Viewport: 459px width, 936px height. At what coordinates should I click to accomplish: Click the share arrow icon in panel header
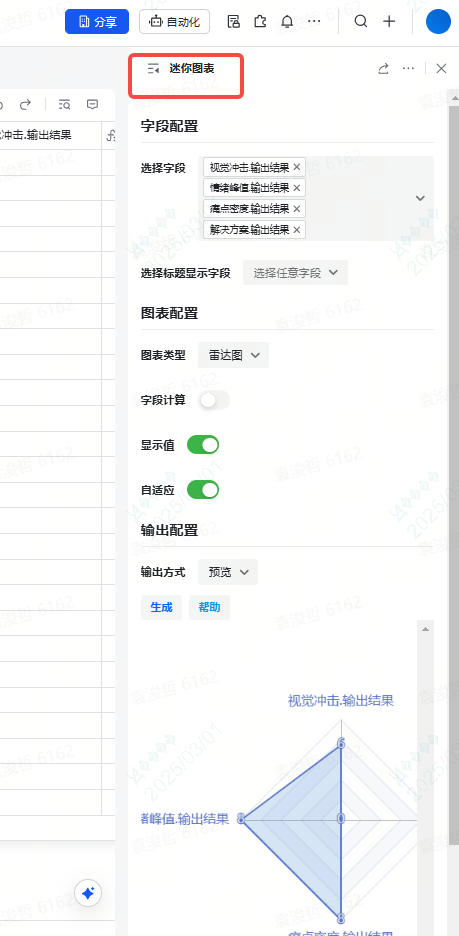383,69
